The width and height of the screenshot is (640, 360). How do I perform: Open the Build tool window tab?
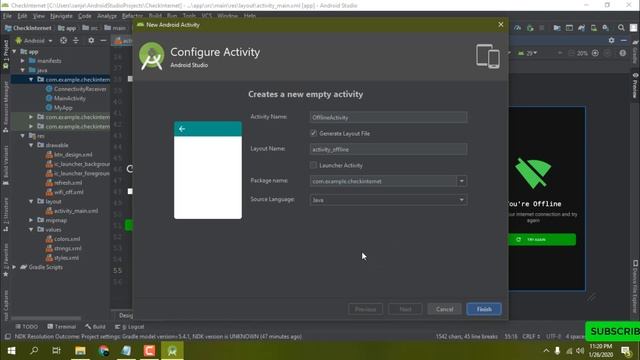pyautogui.click(x=96, y=327)
